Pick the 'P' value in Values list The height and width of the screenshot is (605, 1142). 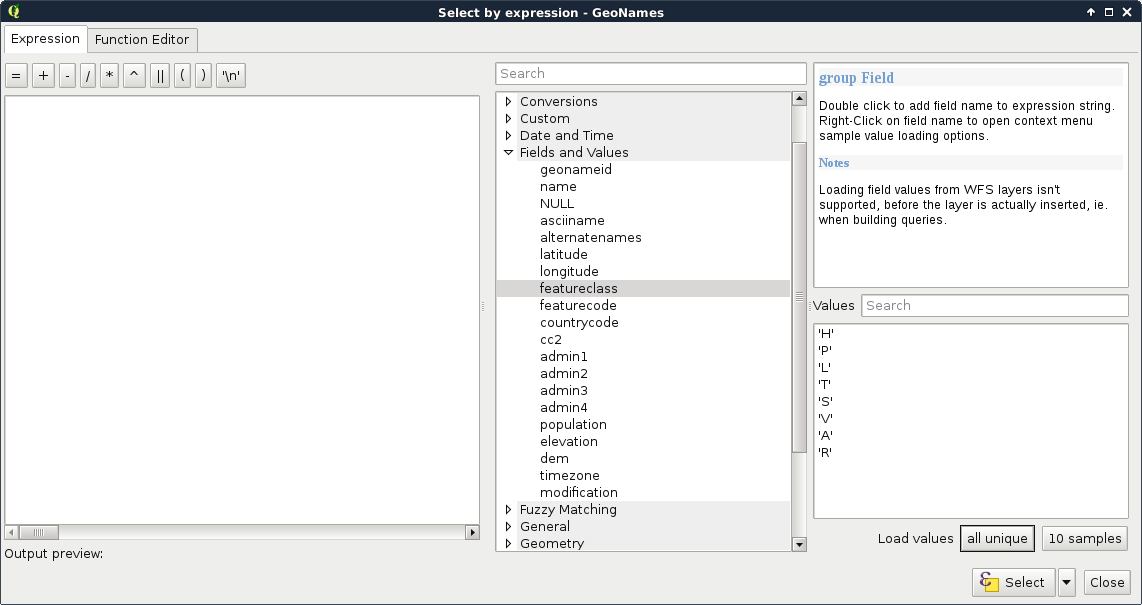tap(825, 351)
